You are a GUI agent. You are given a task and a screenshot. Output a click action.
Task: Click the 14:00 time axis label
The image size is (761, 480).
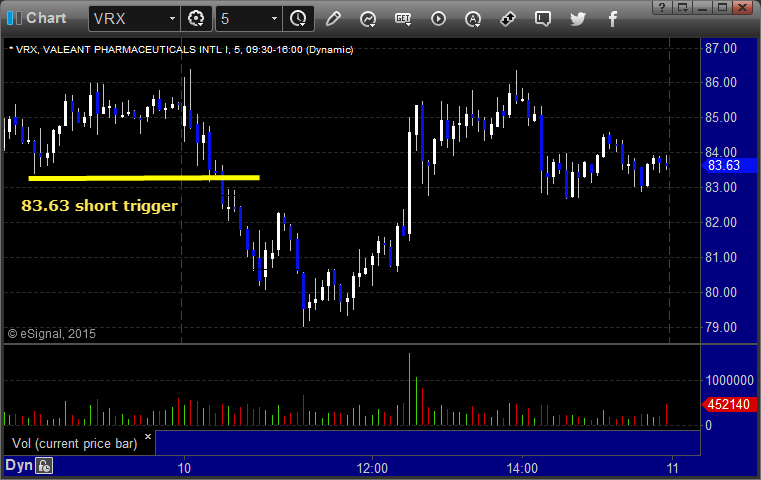tap(522, 468)
